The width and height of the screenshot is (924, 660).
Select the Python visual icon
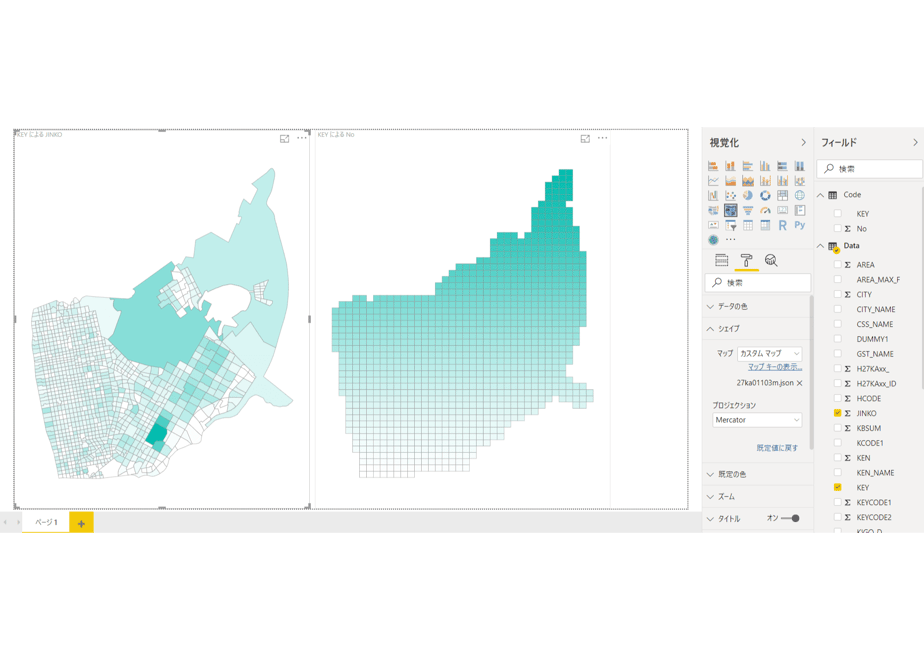[x=800, y=225]
